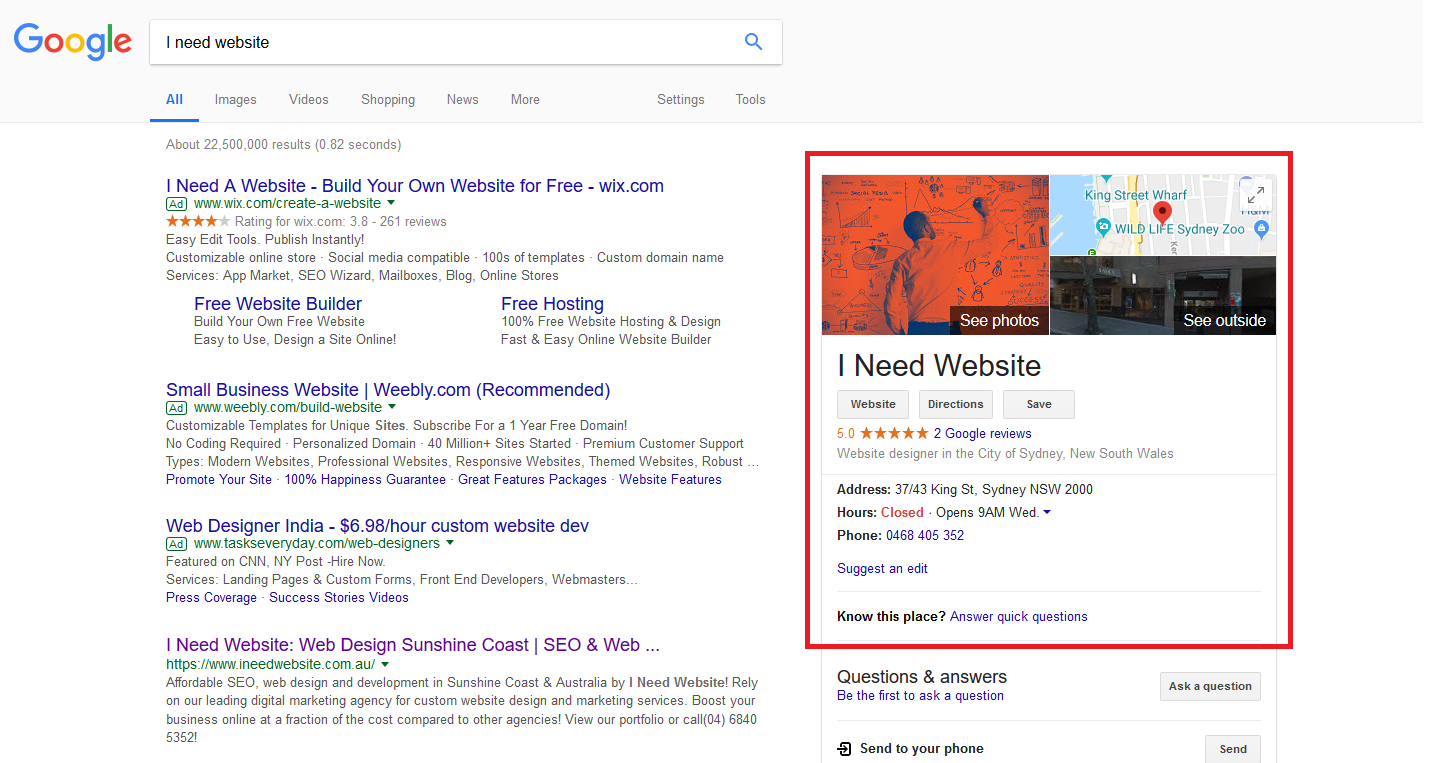Switch to the Images tab

235,100
